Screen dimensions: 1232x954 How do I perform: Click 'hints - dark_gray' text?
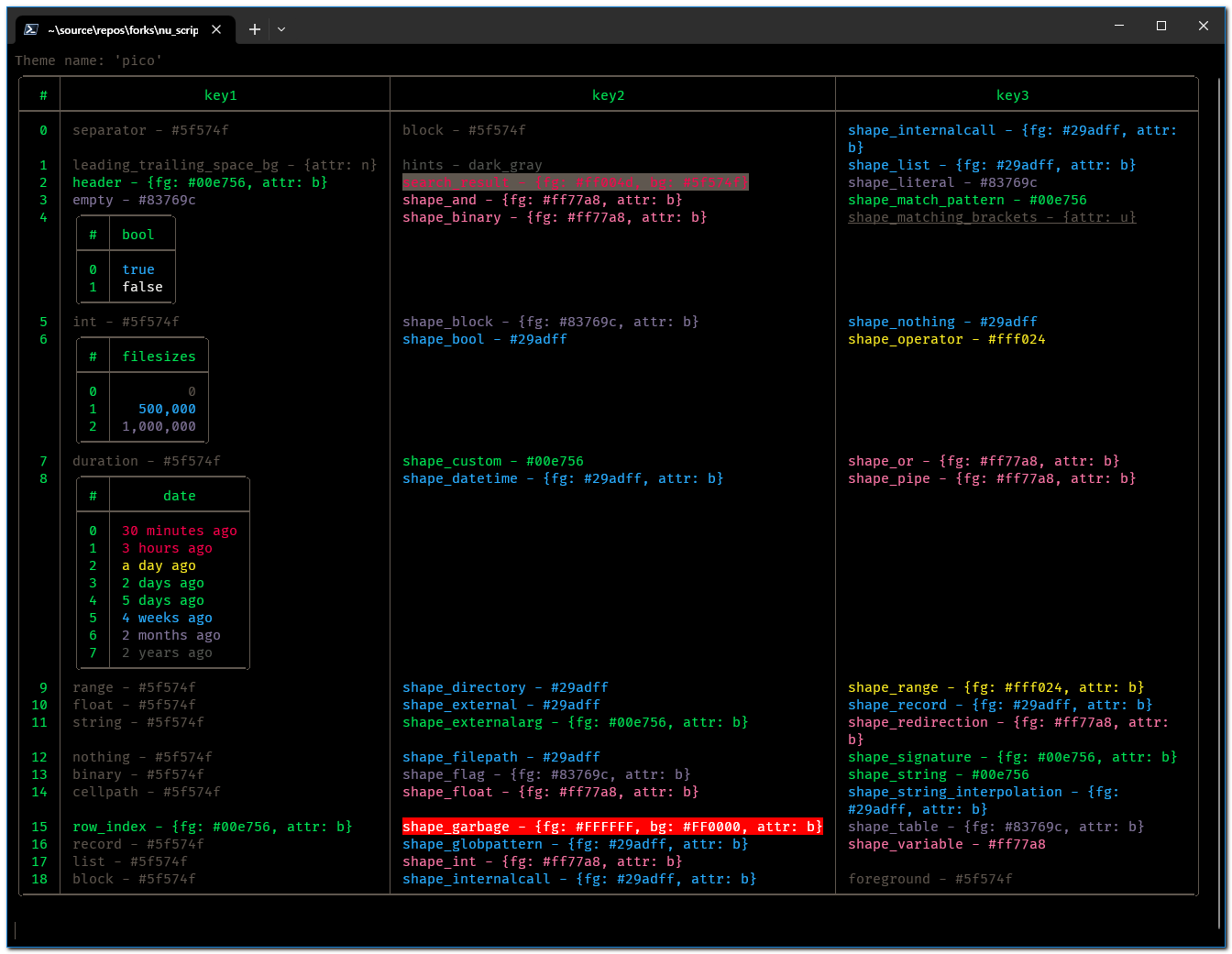coord(472,165)
